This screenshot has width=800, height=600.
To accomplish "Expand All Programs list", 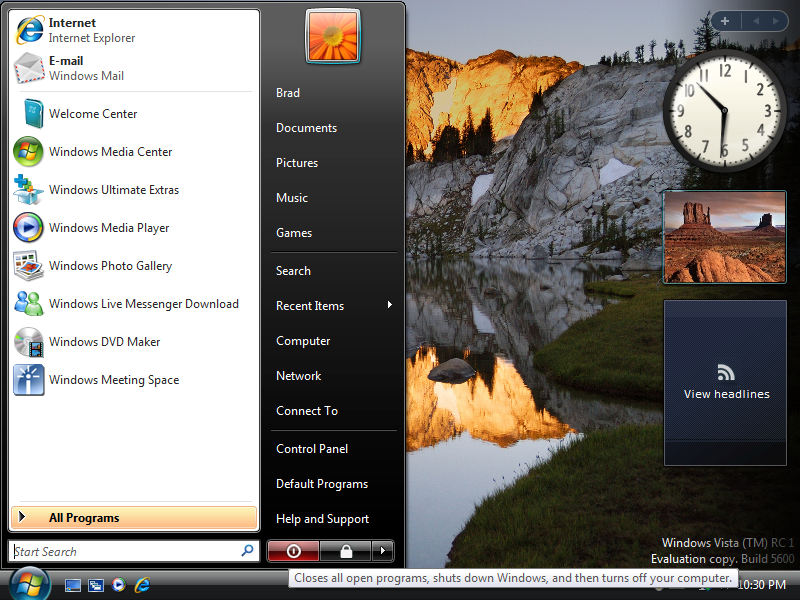I will click(134, 517).
